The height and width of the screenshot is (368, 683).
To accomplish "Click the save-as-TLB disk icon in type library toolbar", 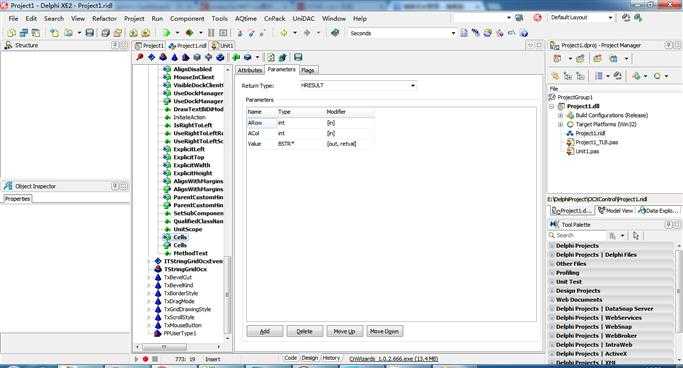I will 298,57.
